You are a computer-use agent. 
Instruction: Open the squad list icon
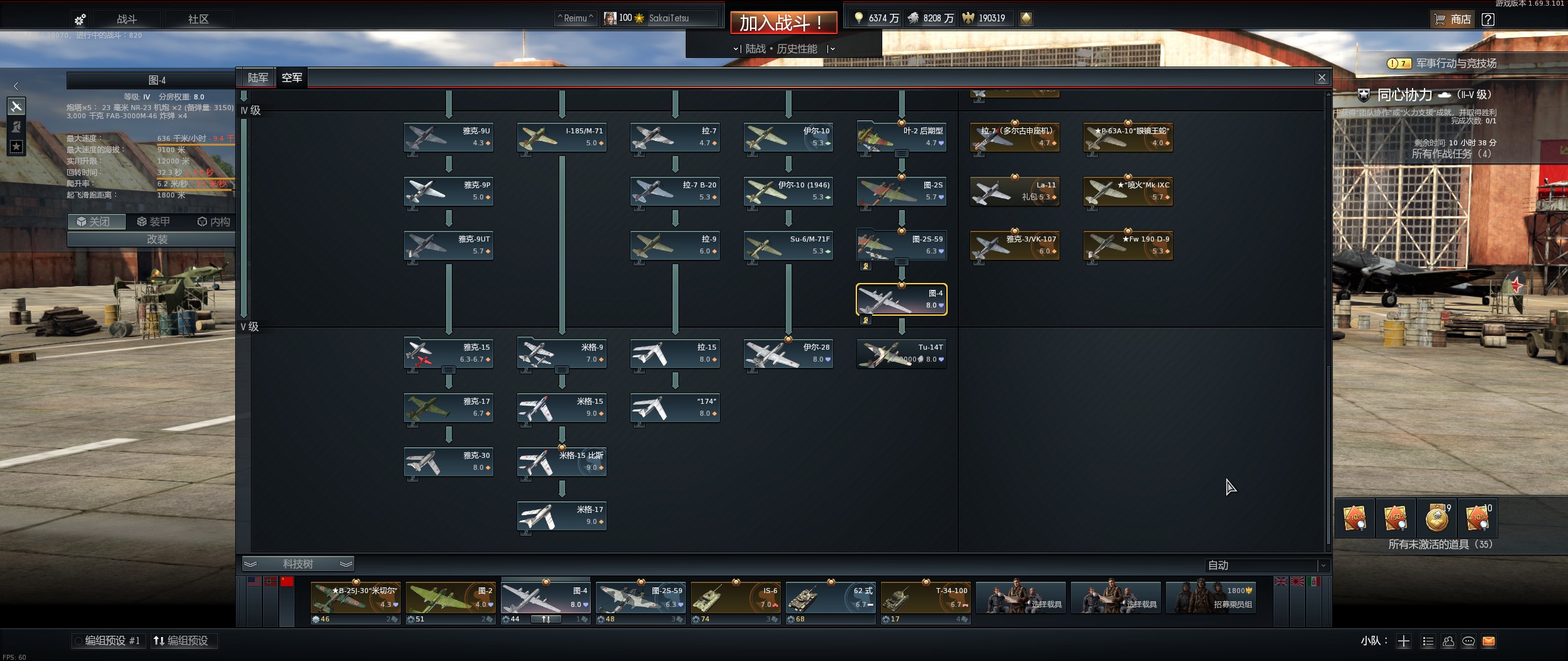click(x=1428, y=641)
